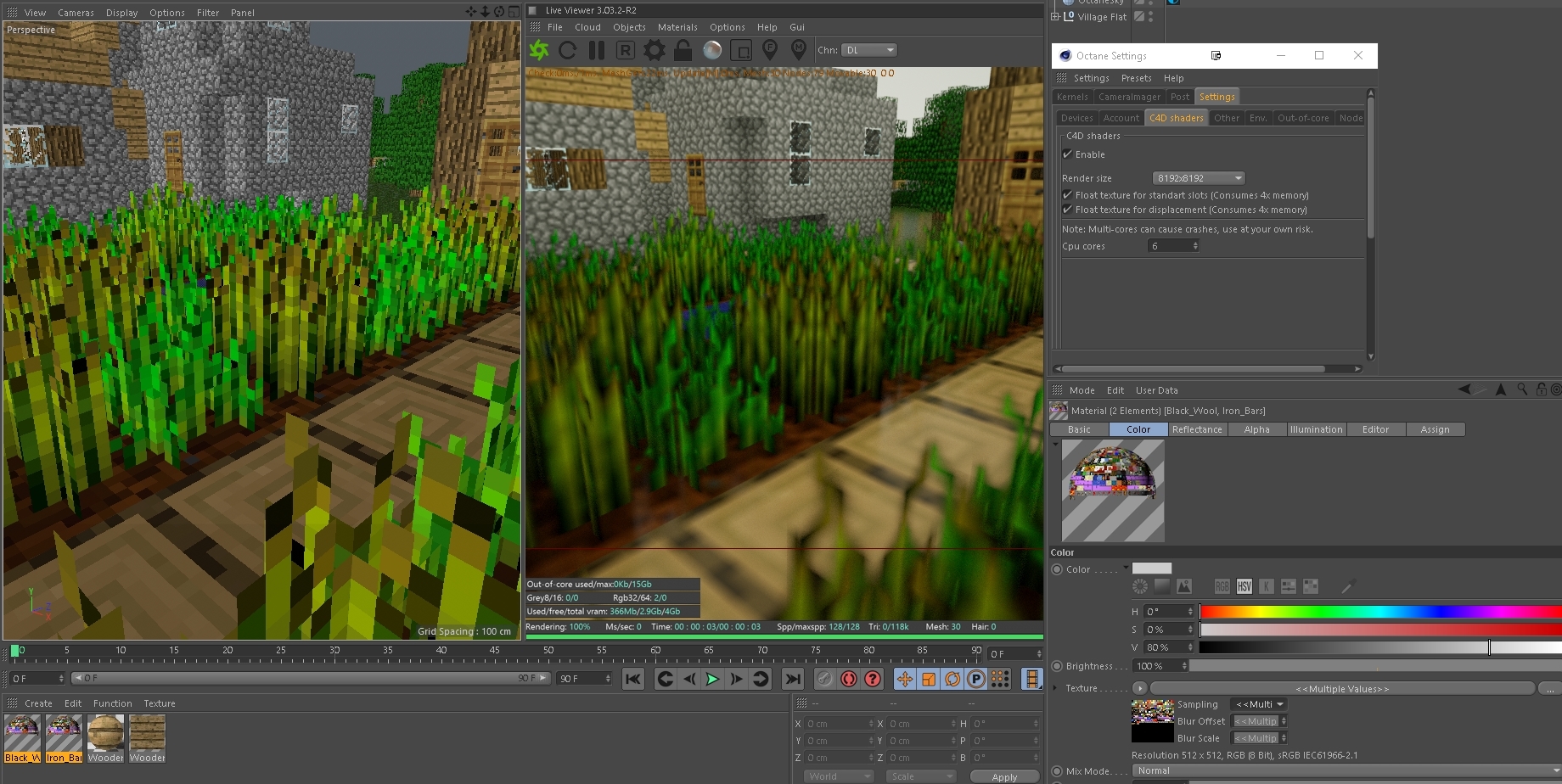Click the texture browse ellipsis button
Viewport: 1562px width, 784px height.
click(1550, 688)
